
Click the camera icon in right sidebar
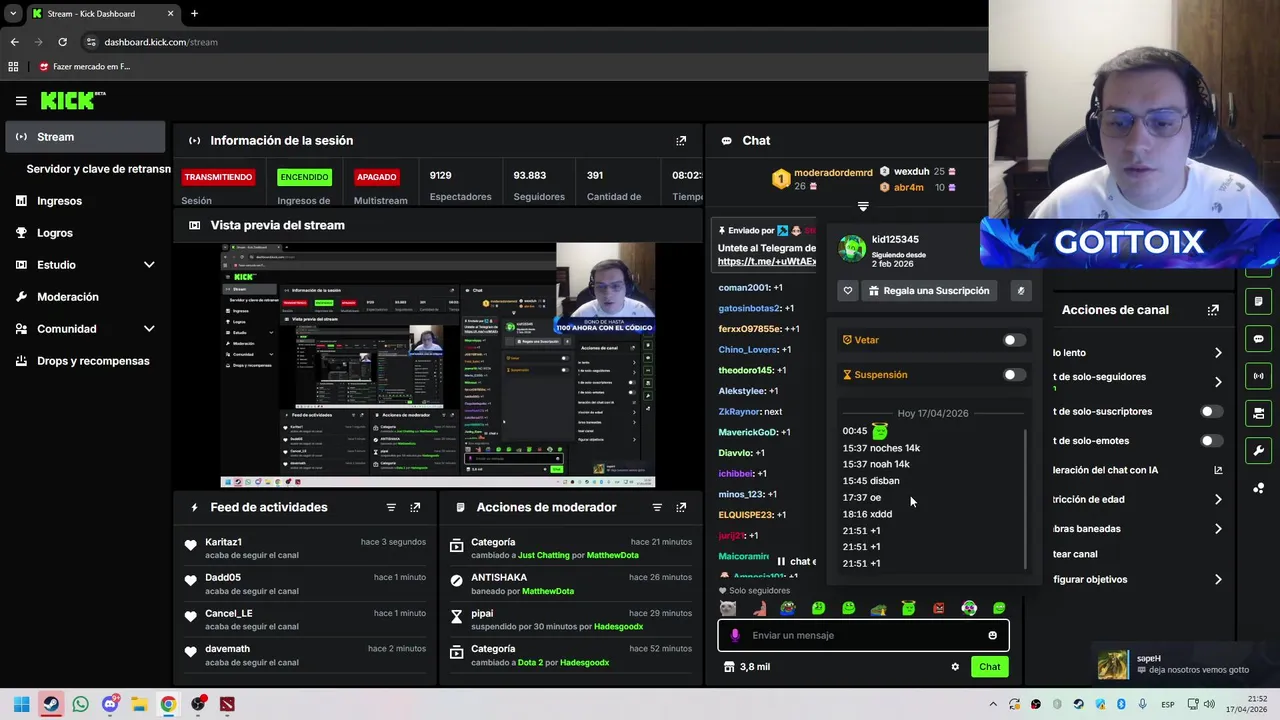coord(1258,413)
